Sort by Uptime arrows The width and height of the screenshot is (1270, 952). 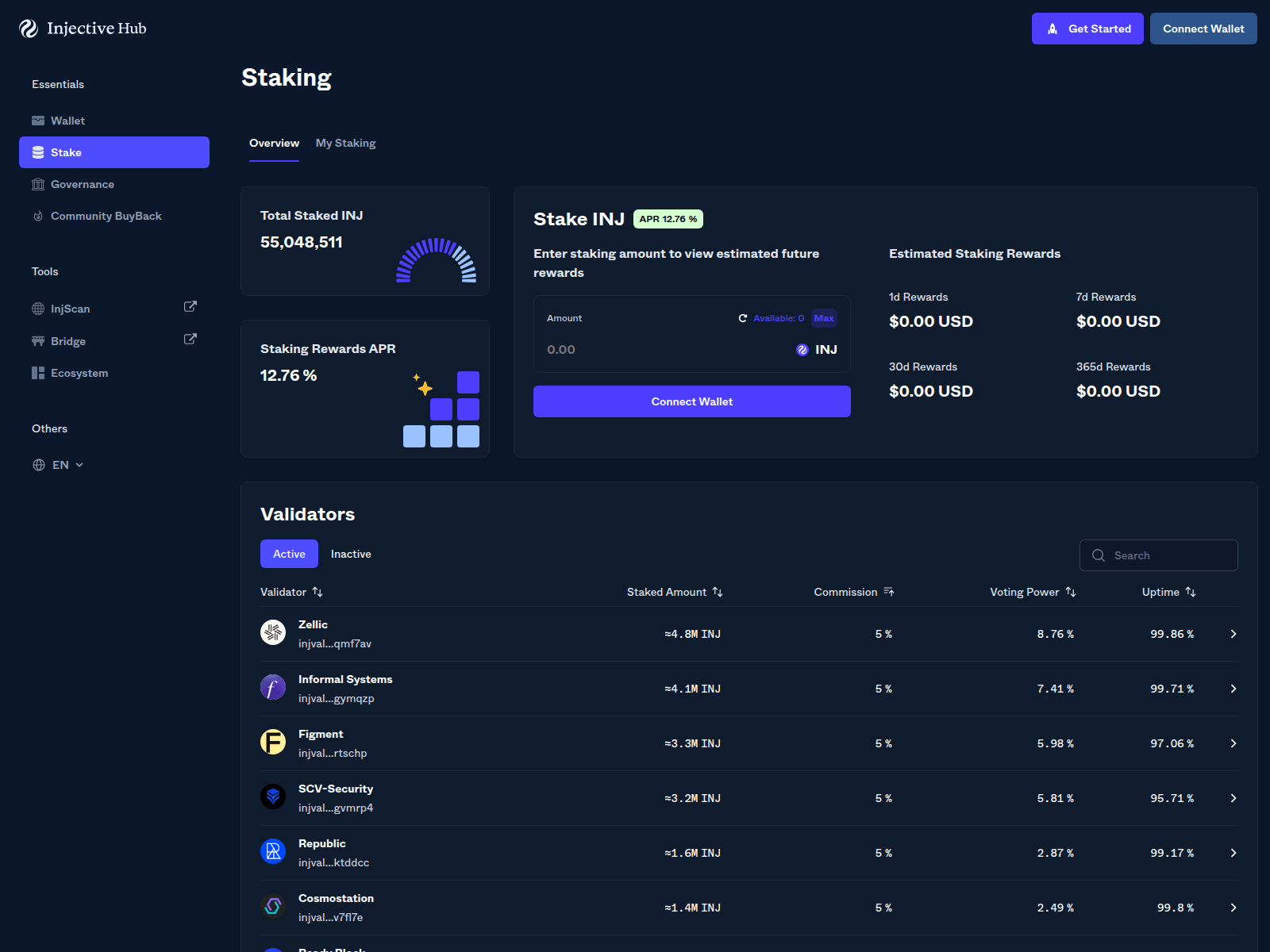(x=1191, y=592)
